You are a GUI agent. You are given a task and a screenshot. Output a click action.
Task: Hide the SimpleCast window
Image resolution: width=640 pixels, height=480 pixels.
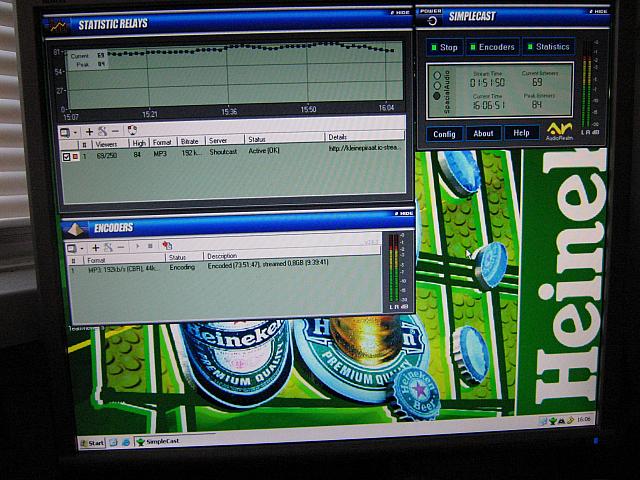tap(599, 11)
